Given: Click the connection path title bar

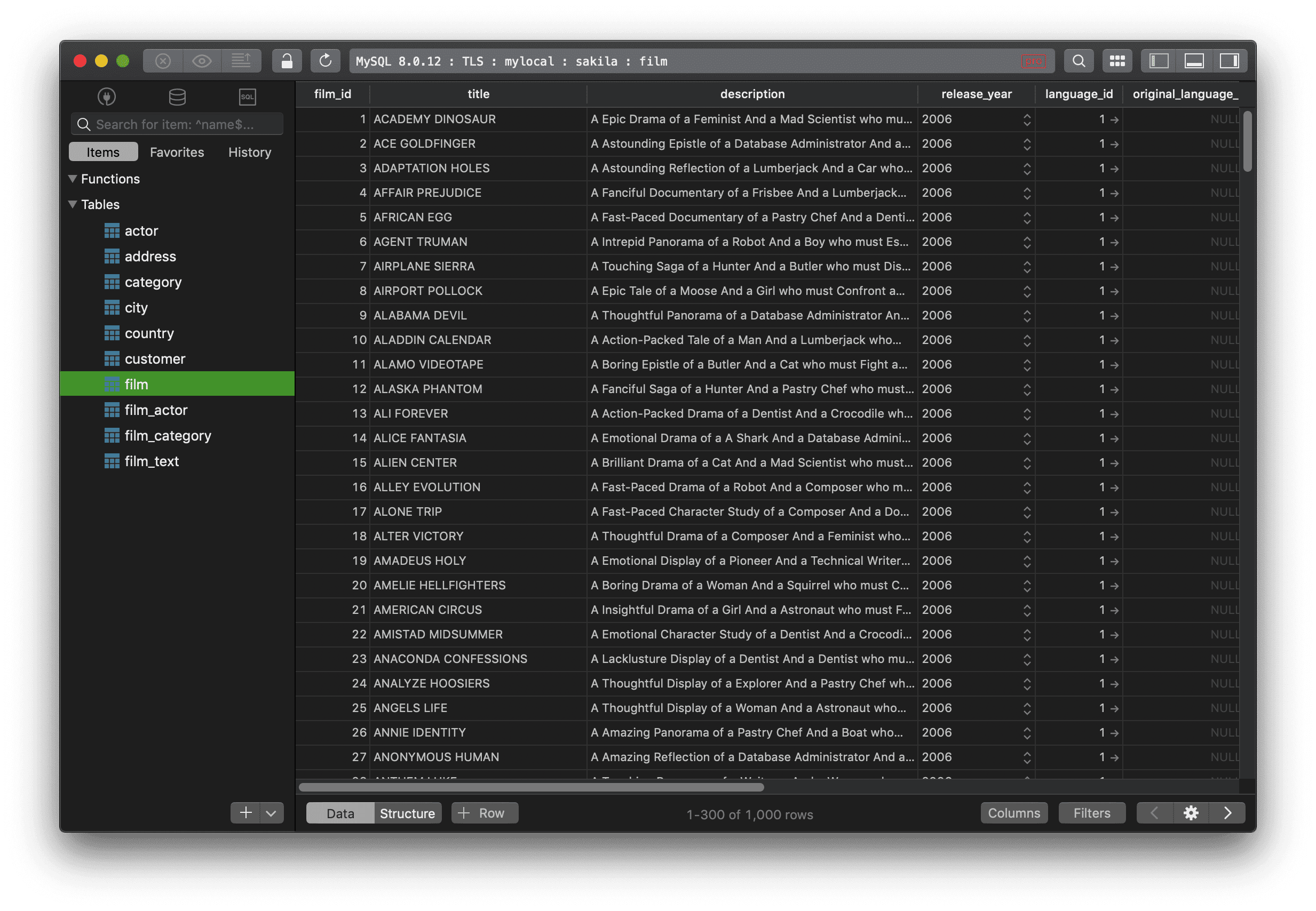Looking at the screenshot, I should pos(701,60).
